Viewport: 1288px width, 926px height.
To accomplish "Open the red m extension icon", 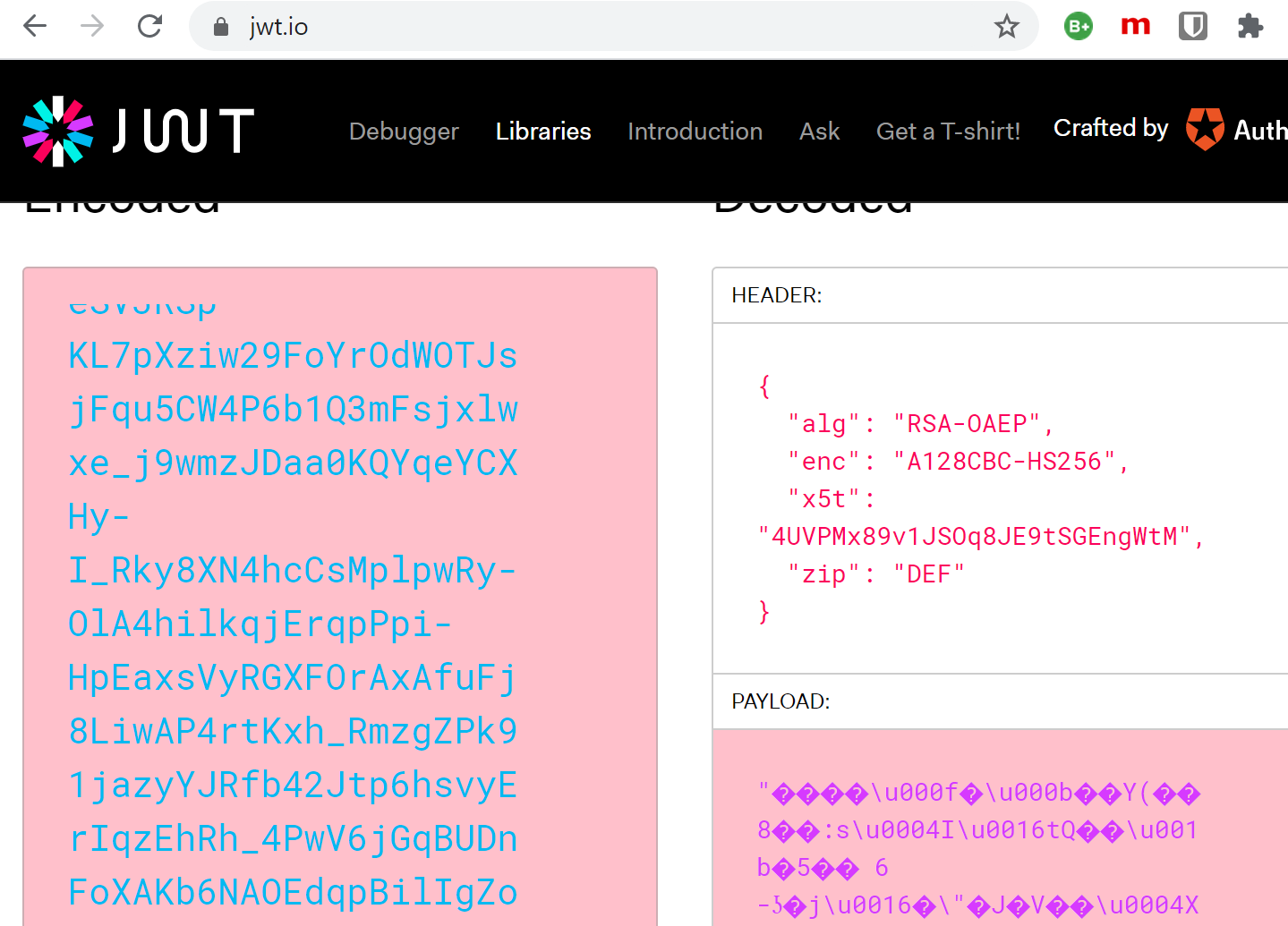I will 1135,26.
